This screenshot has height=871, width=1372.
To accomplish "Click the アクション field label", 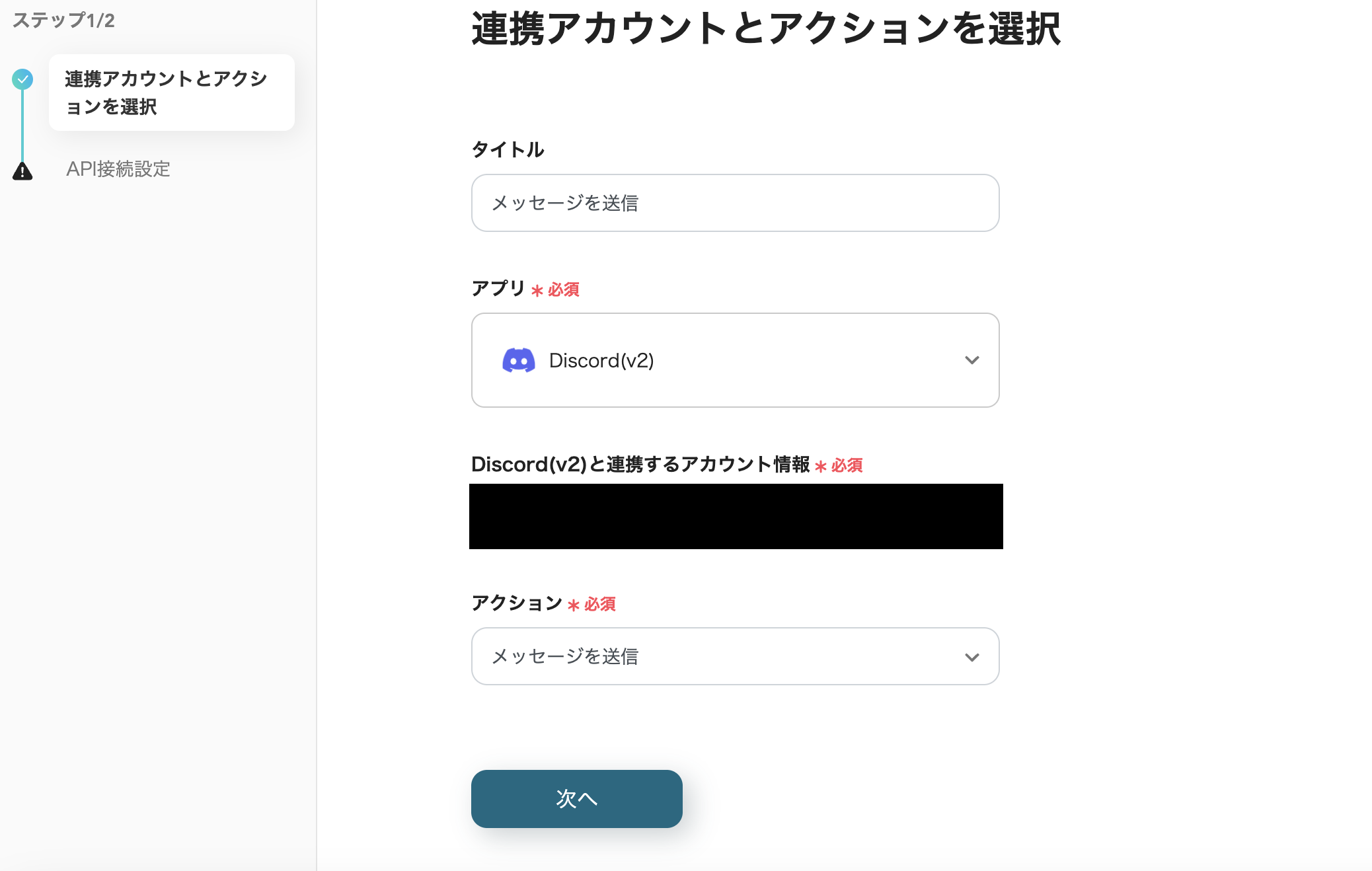I will (x=516, y=603).
